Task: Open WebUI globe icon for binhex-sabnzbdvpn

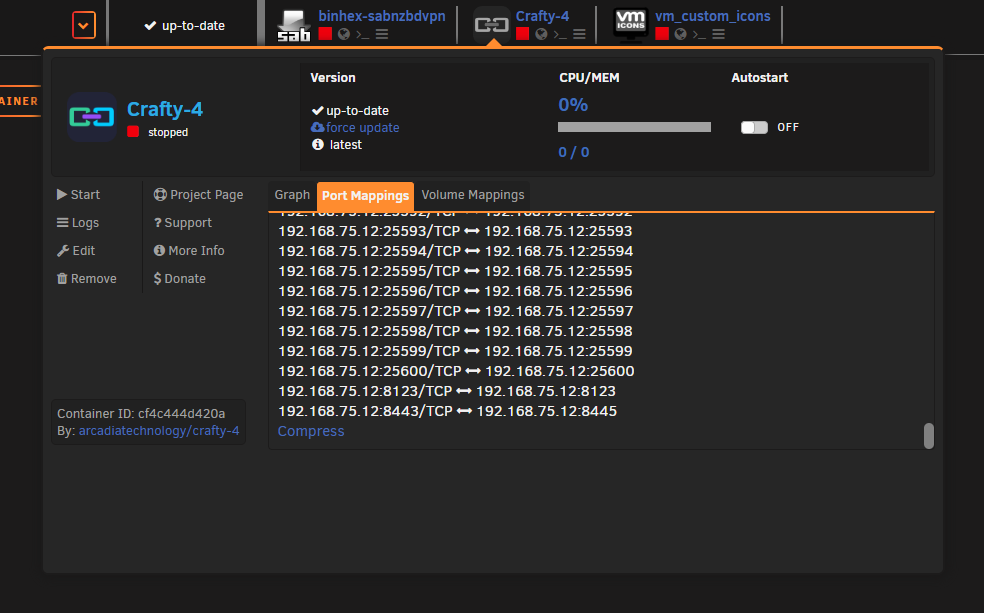Action: tap(344, 34)
